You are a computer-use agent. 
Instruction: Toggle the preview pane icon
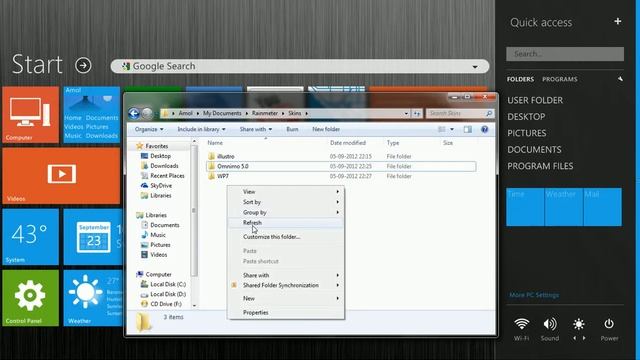[468, 129]
